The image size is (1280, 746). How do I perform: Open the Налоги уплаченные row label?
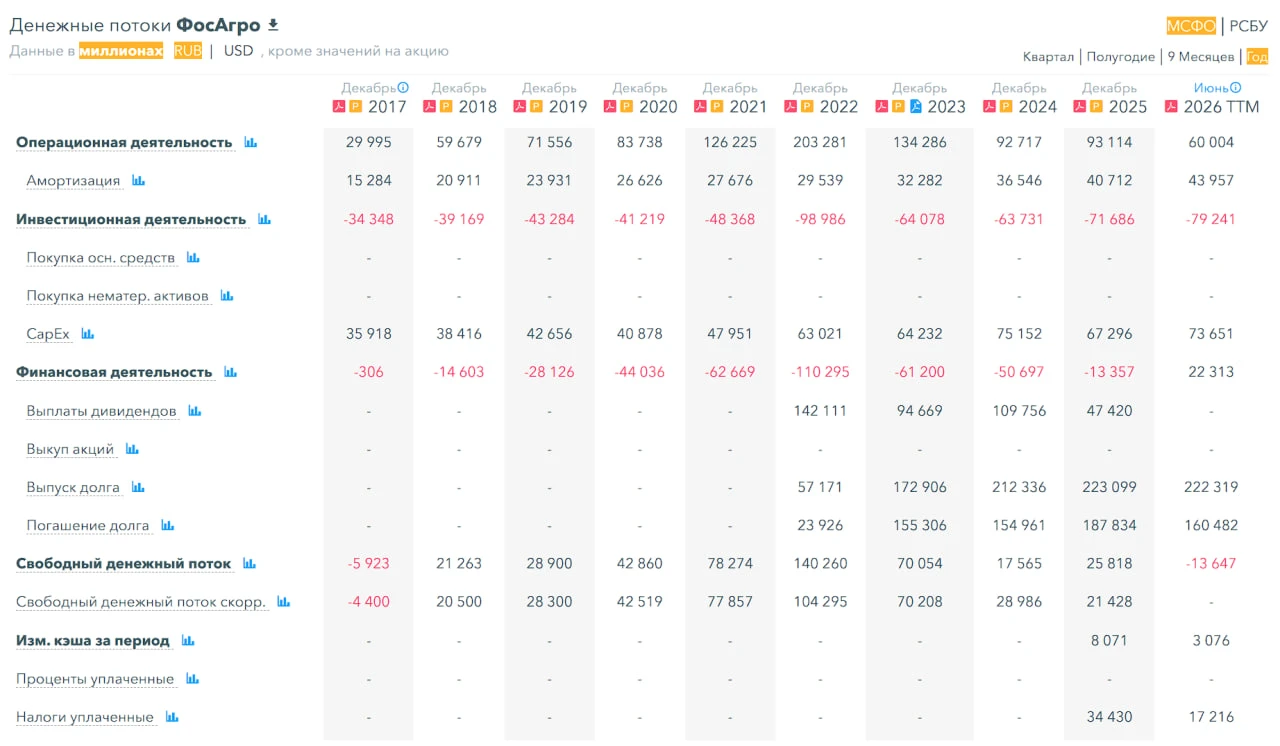pos(90,717)
